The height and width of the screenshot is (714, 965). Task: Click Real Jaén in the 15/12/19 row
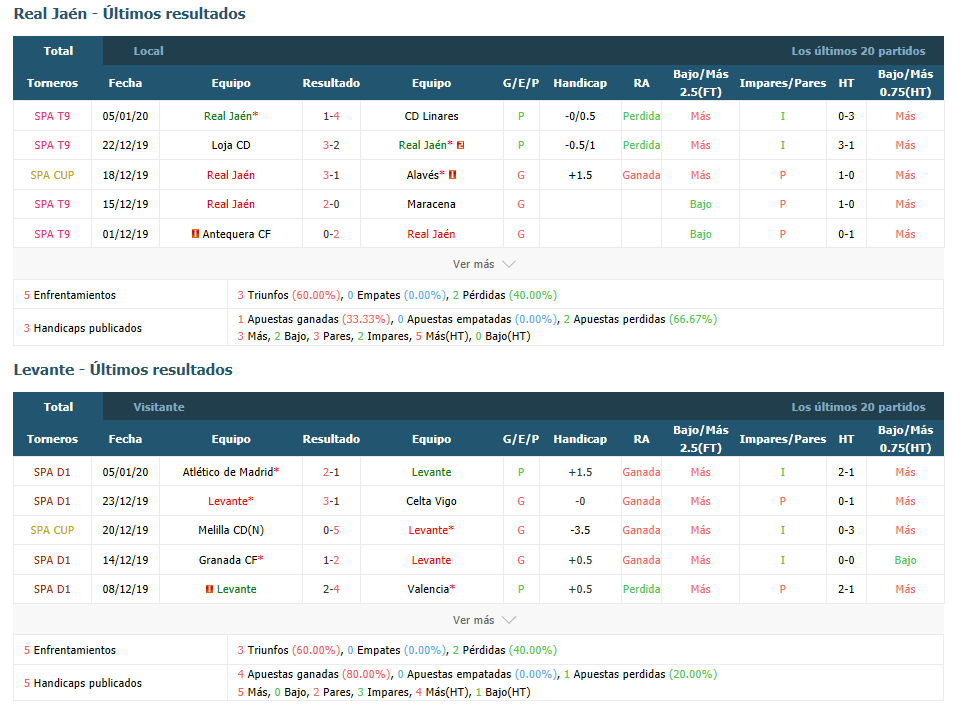click(231, 204)
